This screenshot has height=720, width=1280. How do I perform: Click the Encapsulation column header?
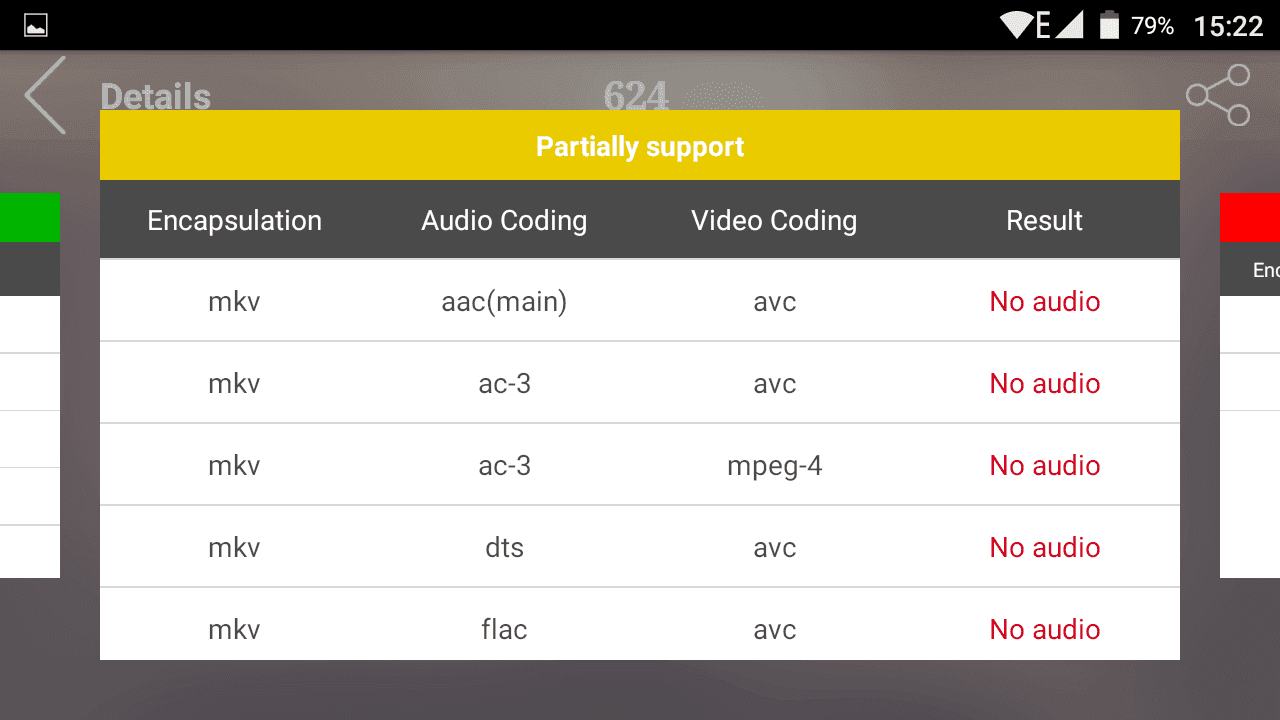point(235,221)
